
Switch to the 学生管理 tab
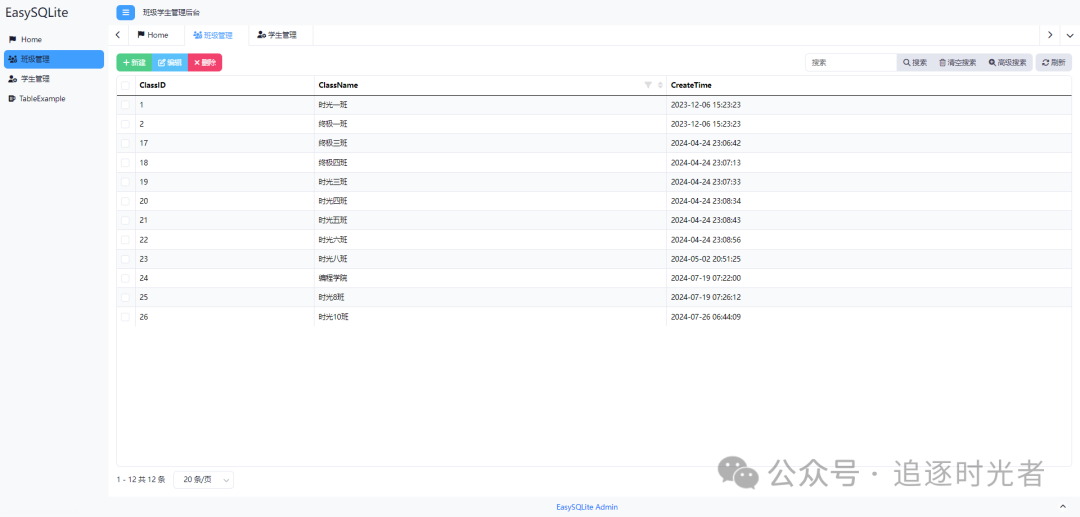pyautogui.click(x=277, y=35)
